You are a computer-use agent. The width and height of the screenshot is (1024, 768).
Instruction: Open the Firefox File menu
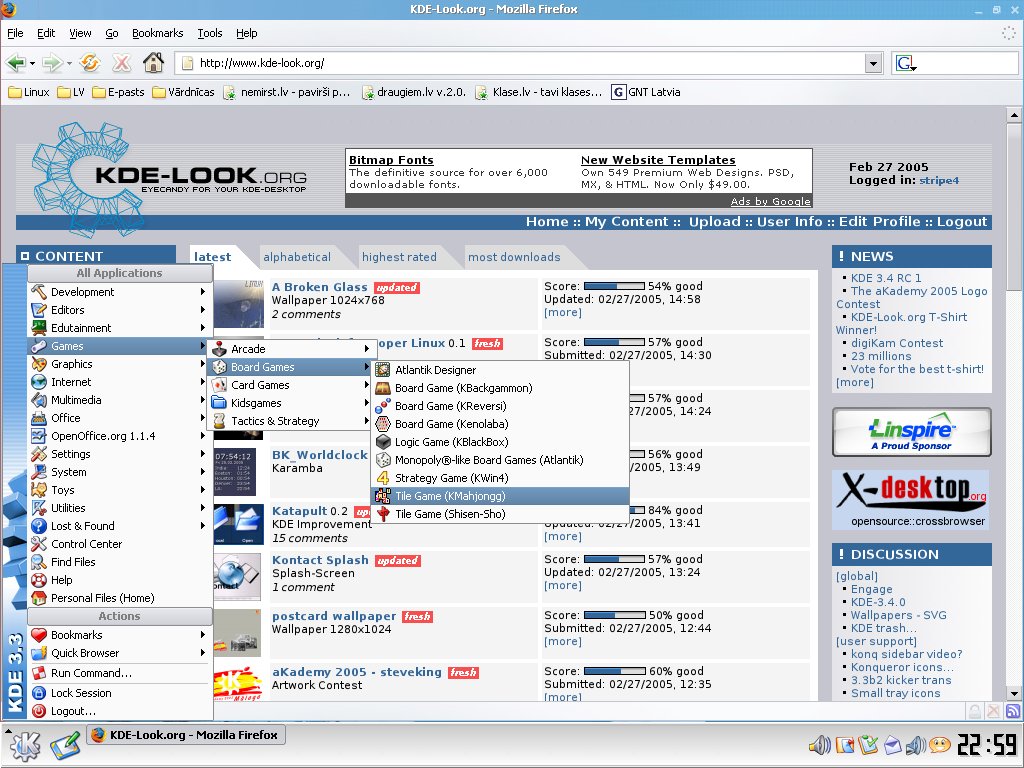point(15,33)
